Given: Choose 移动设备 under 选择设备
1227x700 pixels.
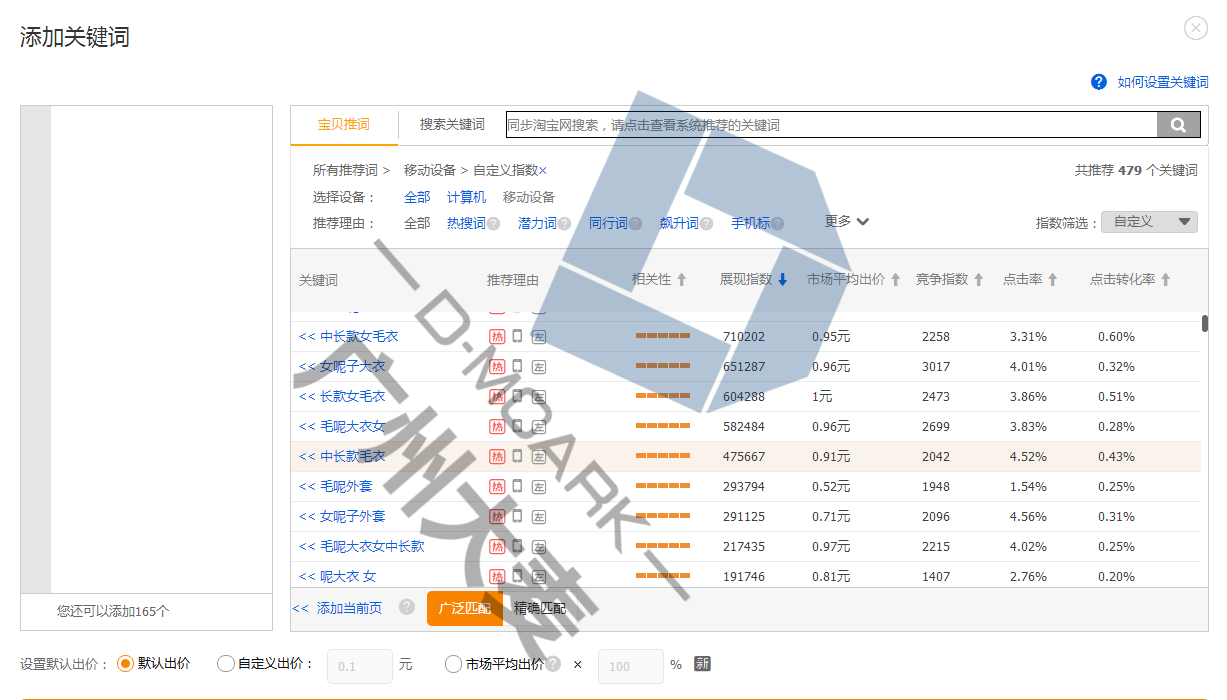Looking at the screenshot, I should (x=529, y=197).
